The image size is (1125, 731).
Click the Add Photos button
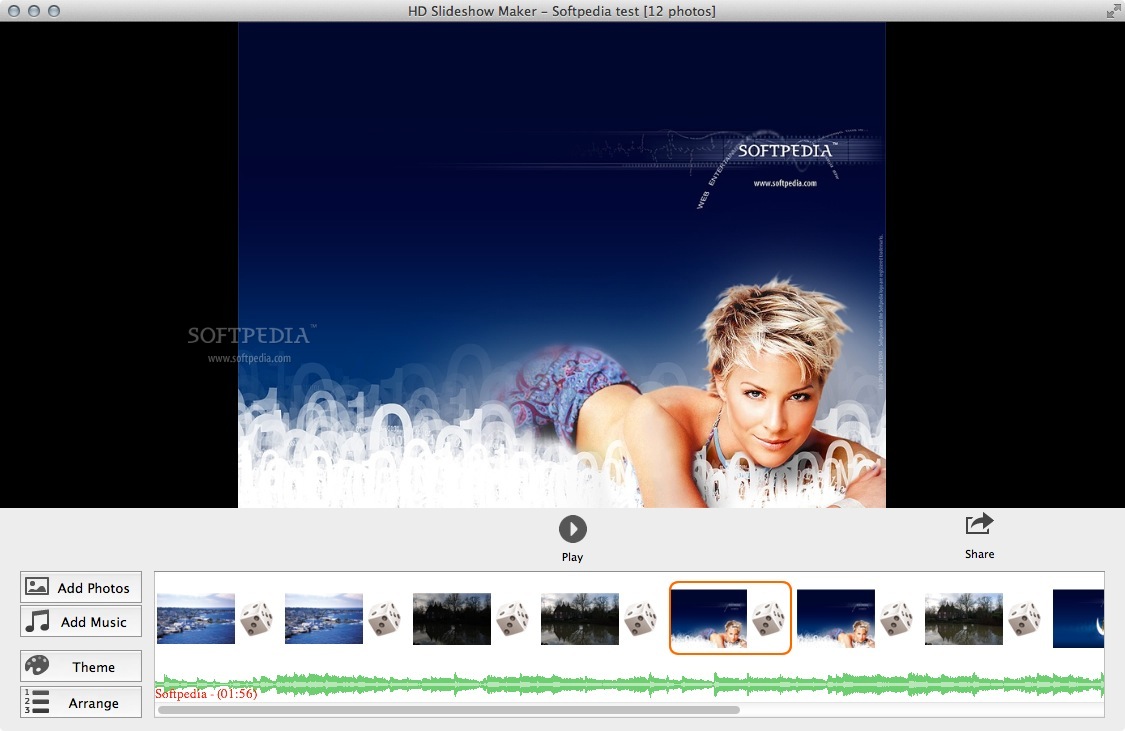point(81,588)
